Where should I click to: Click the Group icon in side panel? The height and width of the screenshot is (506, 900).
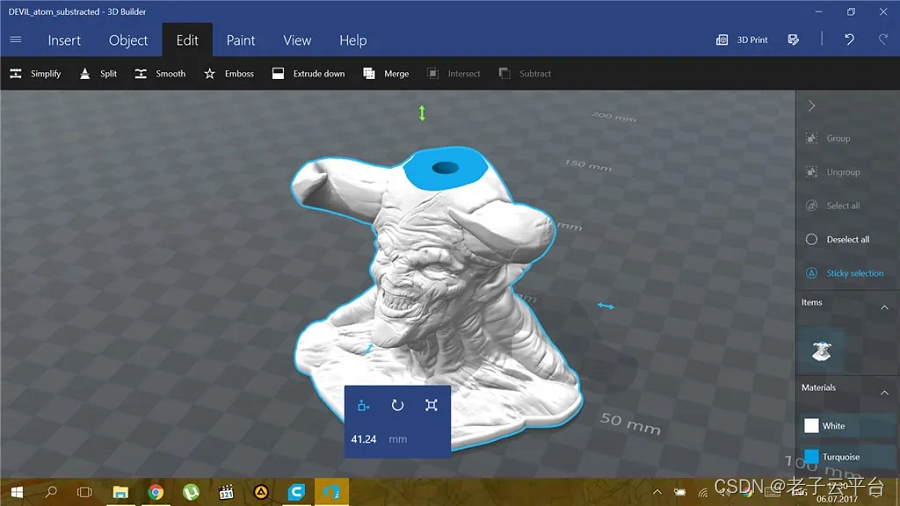(812, 138)
